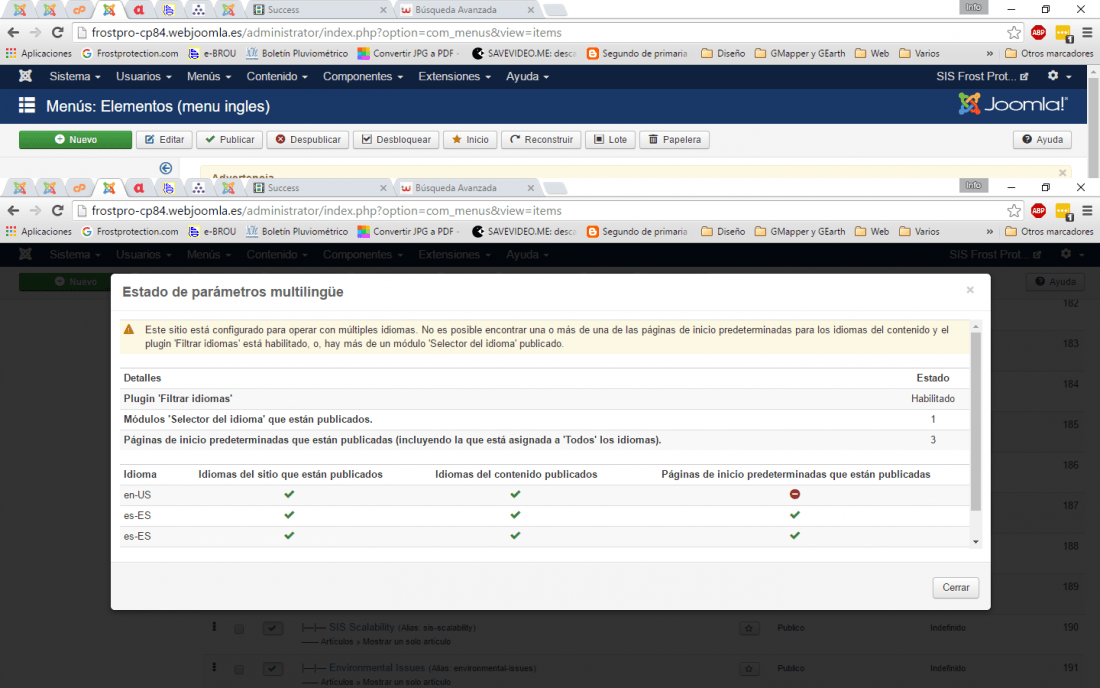This screenshot has height=688, width=1100.
Task: Toggle published status of SIS Scalability
Action: pyautogui.click(x=273, y=628)
